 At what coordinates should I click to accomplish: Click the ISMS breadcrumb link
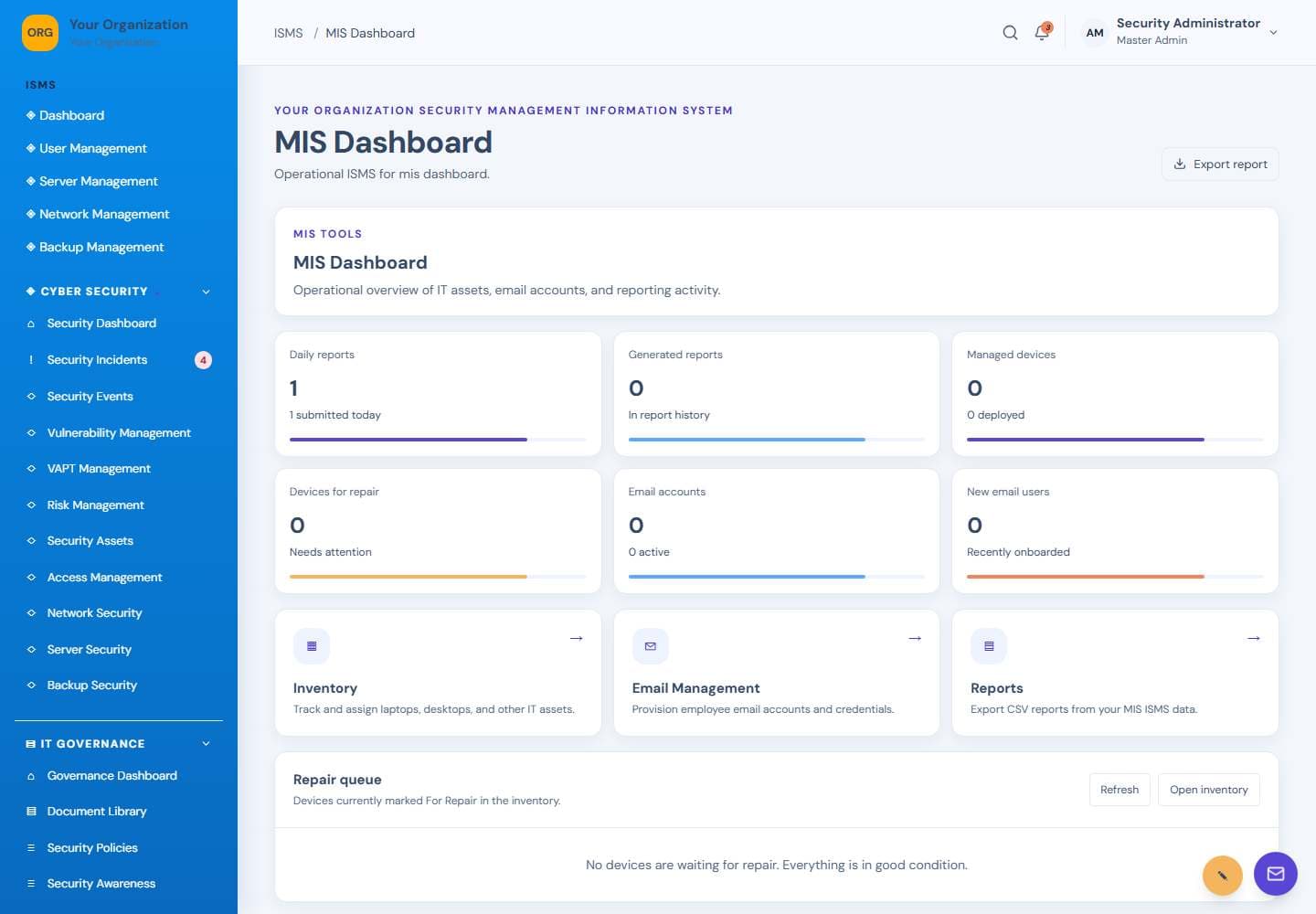click(x=289, y=33)
